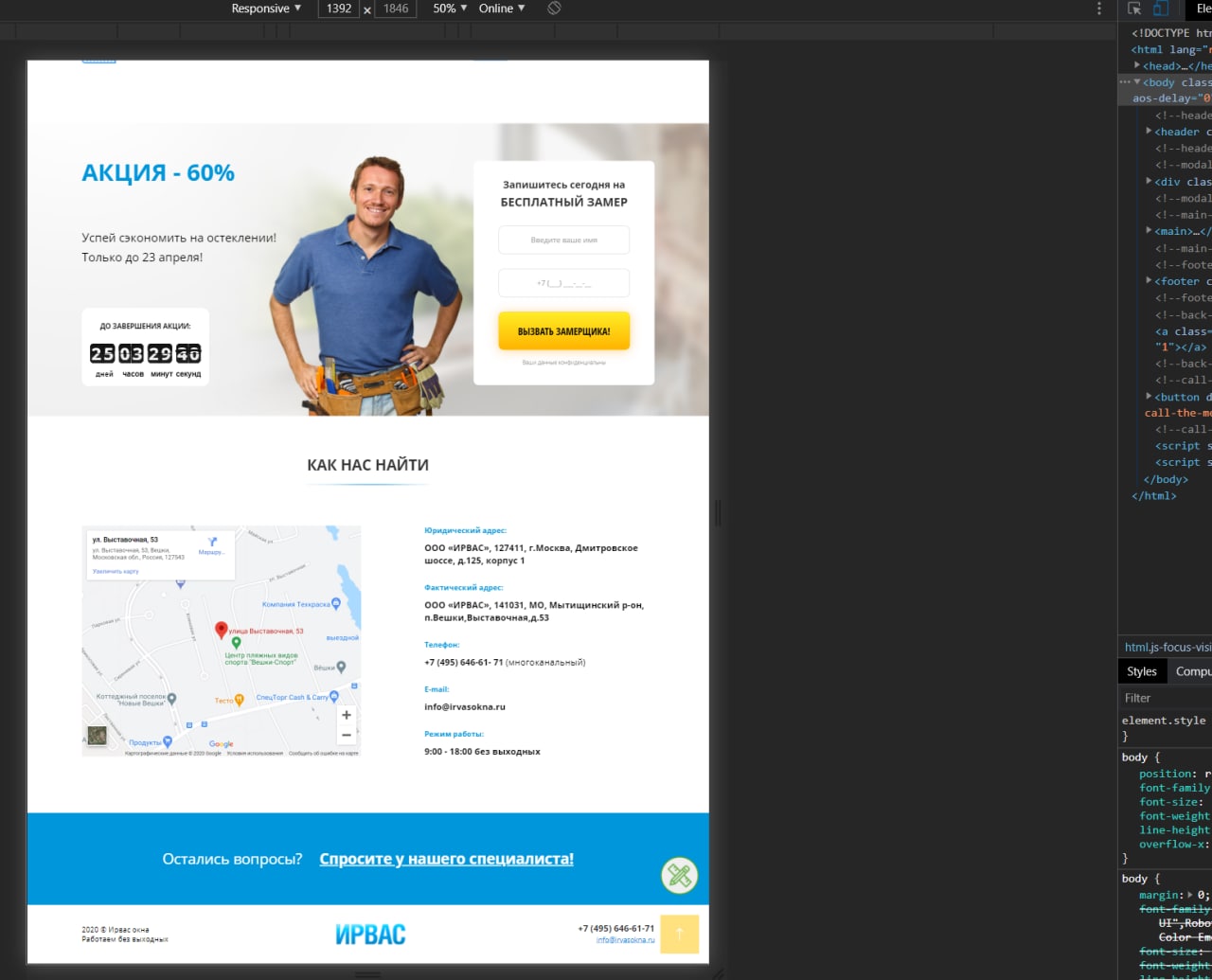
Task: Click the Вёшки location marker on map
Action: (x=342, y=667)
